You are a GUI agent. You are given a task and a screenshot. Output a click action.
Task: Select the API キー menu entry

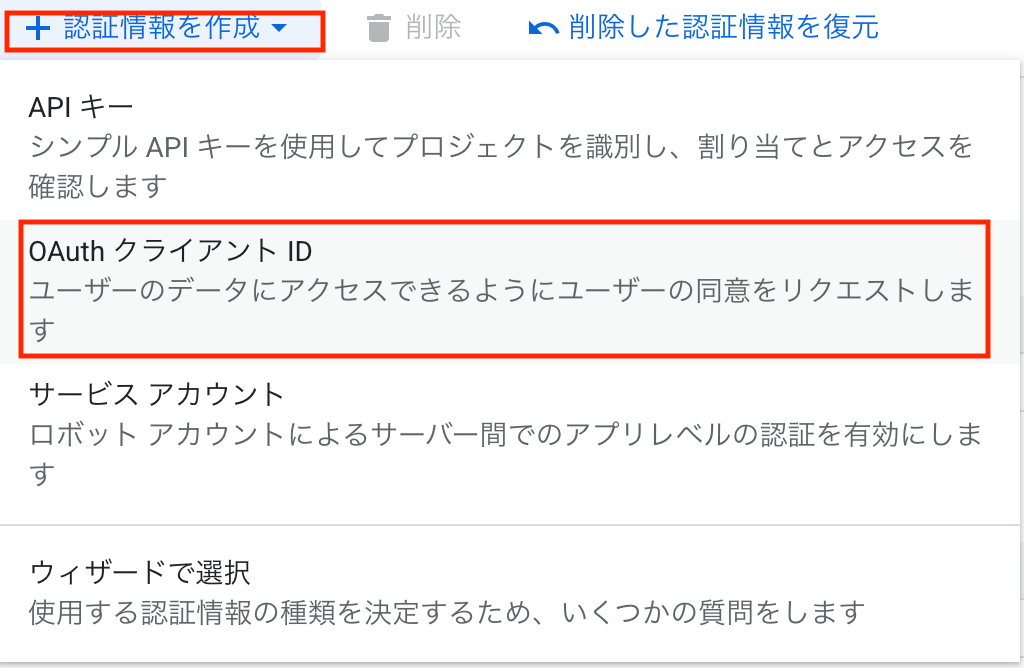pos(81,107)
